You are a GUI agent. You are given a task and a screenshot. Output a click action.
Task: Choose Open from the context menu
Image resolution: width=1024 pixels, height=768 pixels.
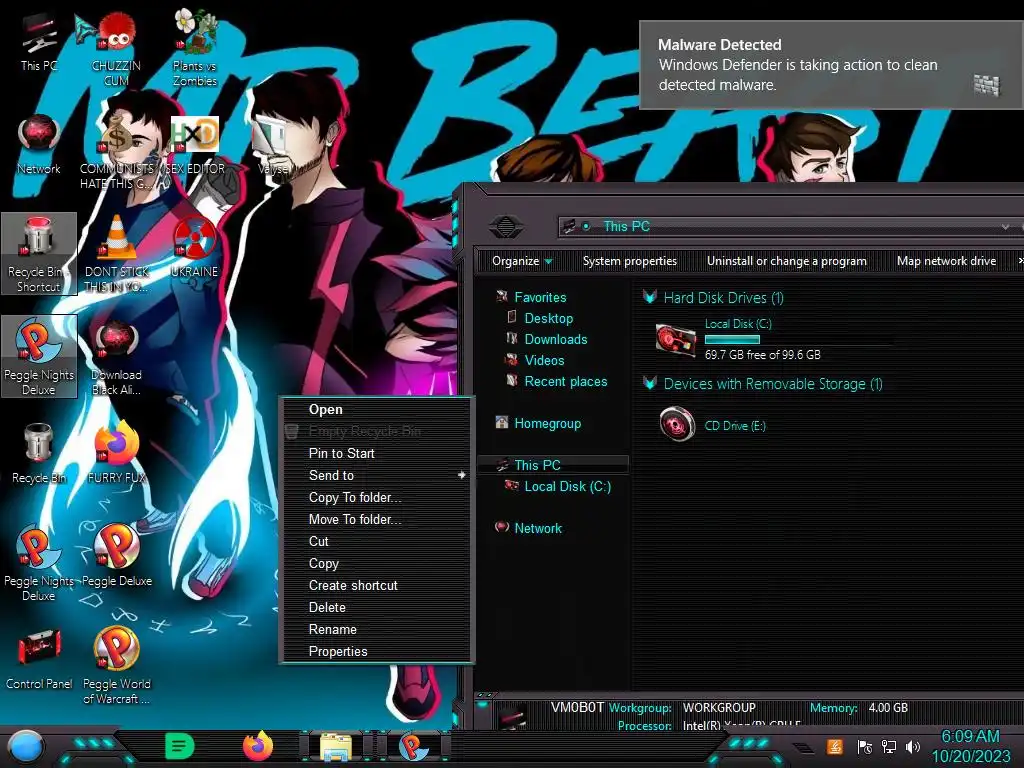coord(376,409)
